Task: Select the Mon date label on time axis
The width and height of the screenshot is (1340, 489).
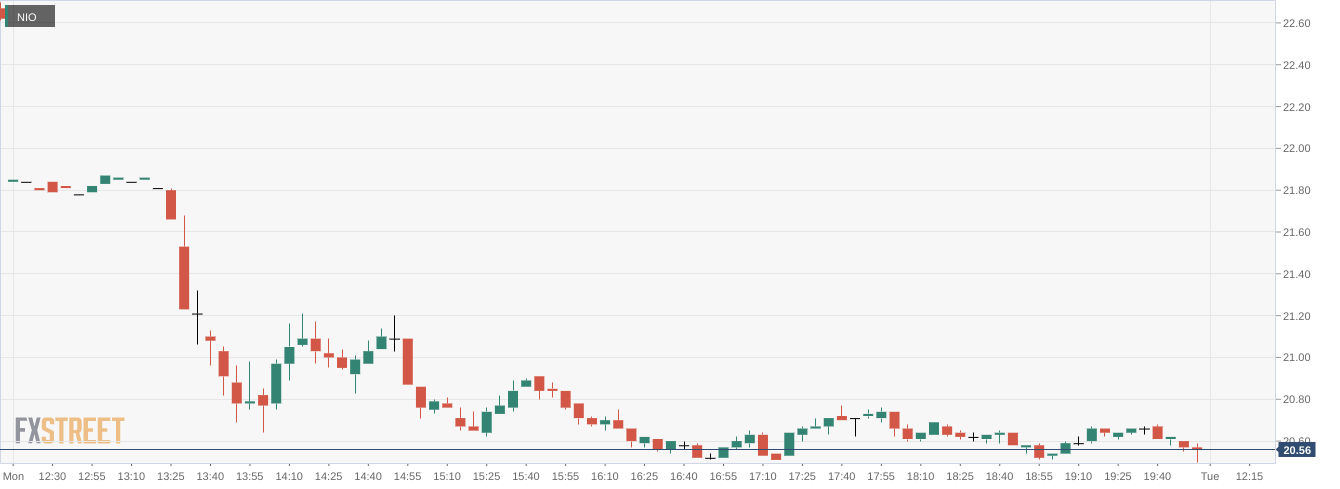Action: (14, 477)
